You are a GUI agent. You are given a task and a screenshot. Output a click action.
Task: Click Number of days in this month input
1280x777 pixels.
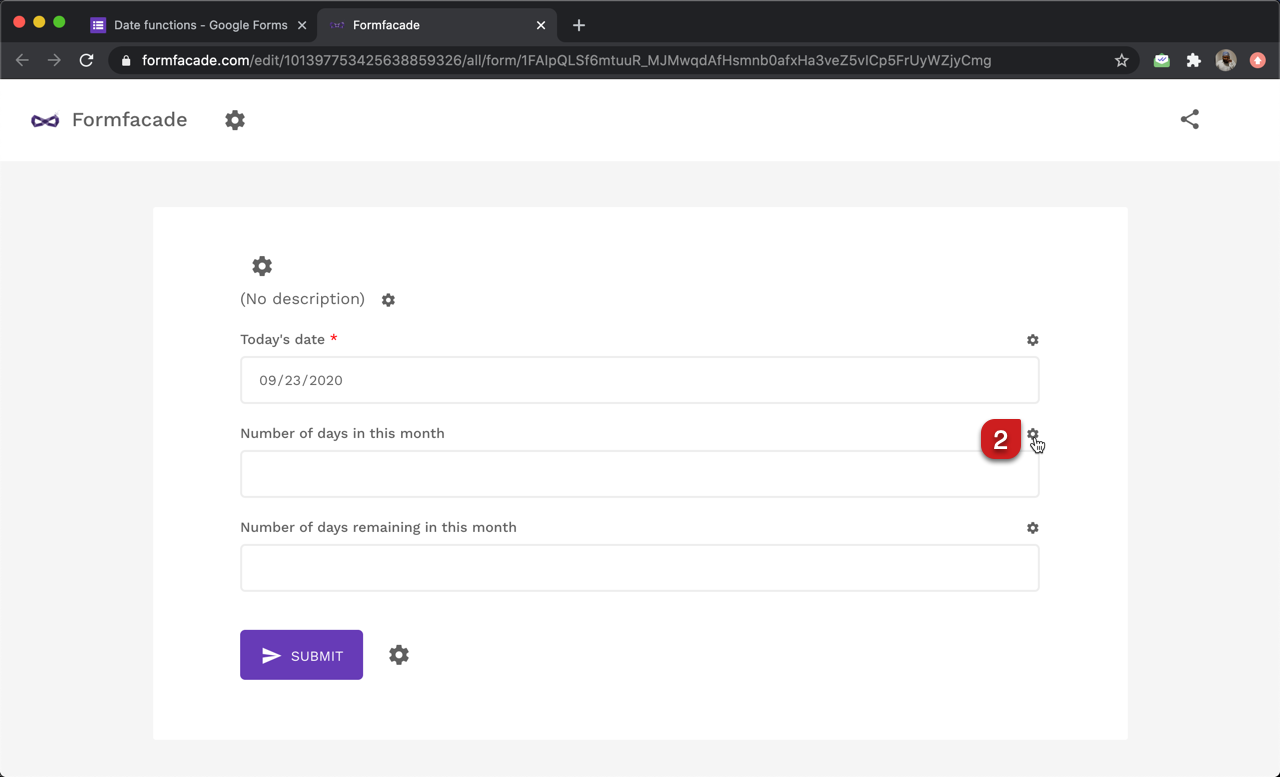coord(639,474)
